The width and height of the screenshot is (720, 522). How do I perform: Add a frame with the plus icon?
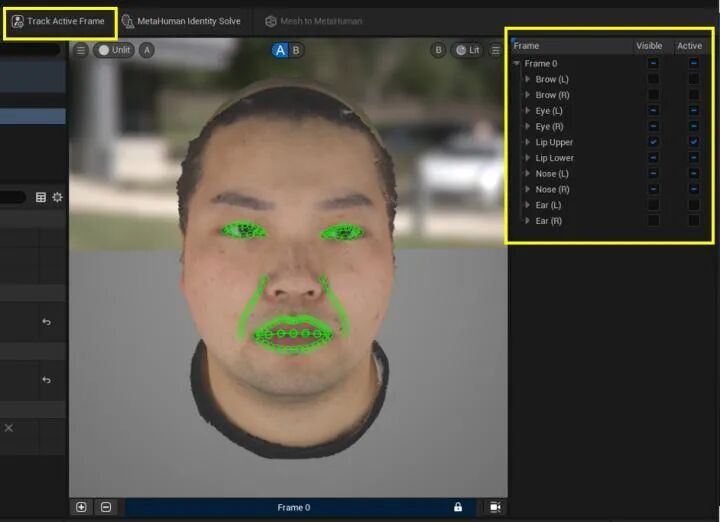pyautogui.click(x=81, y=507)
